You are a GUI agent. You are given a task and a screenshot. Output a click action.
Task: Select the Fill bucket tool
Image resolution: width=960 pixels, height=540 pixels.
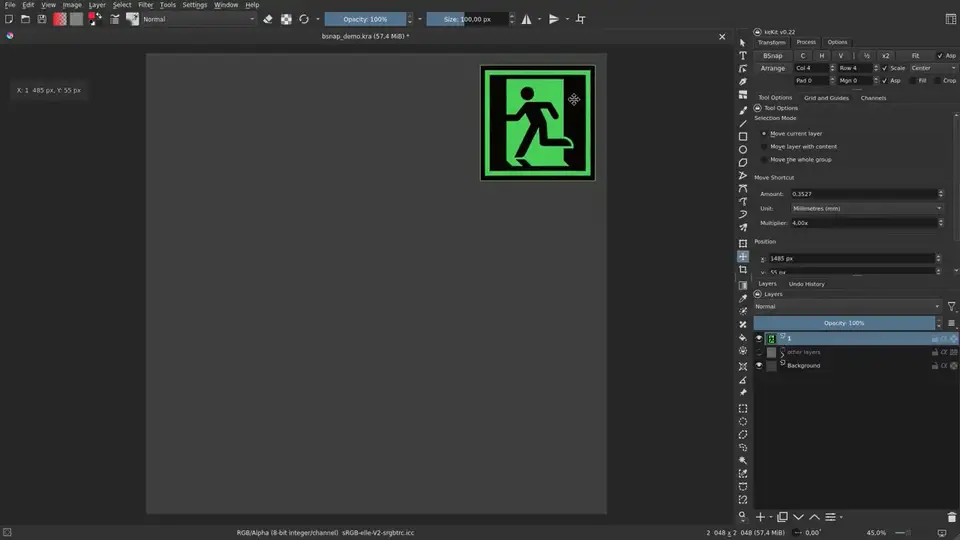coord(743,337)
